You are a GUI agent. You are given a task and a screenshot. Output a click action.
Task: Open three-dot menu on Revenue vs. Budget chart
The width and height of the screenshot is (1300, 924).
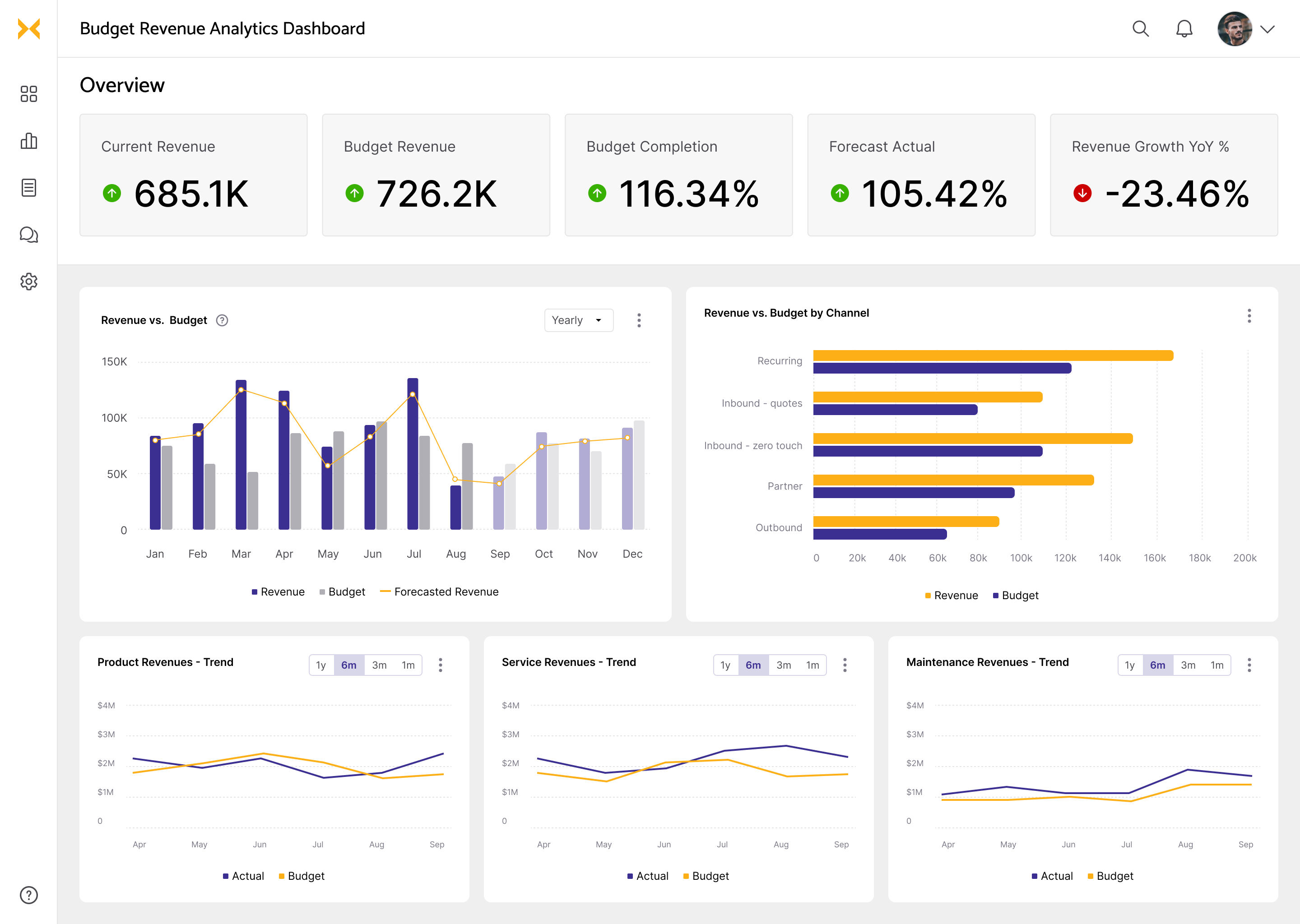pyautogui.click(x=639, y=320)
